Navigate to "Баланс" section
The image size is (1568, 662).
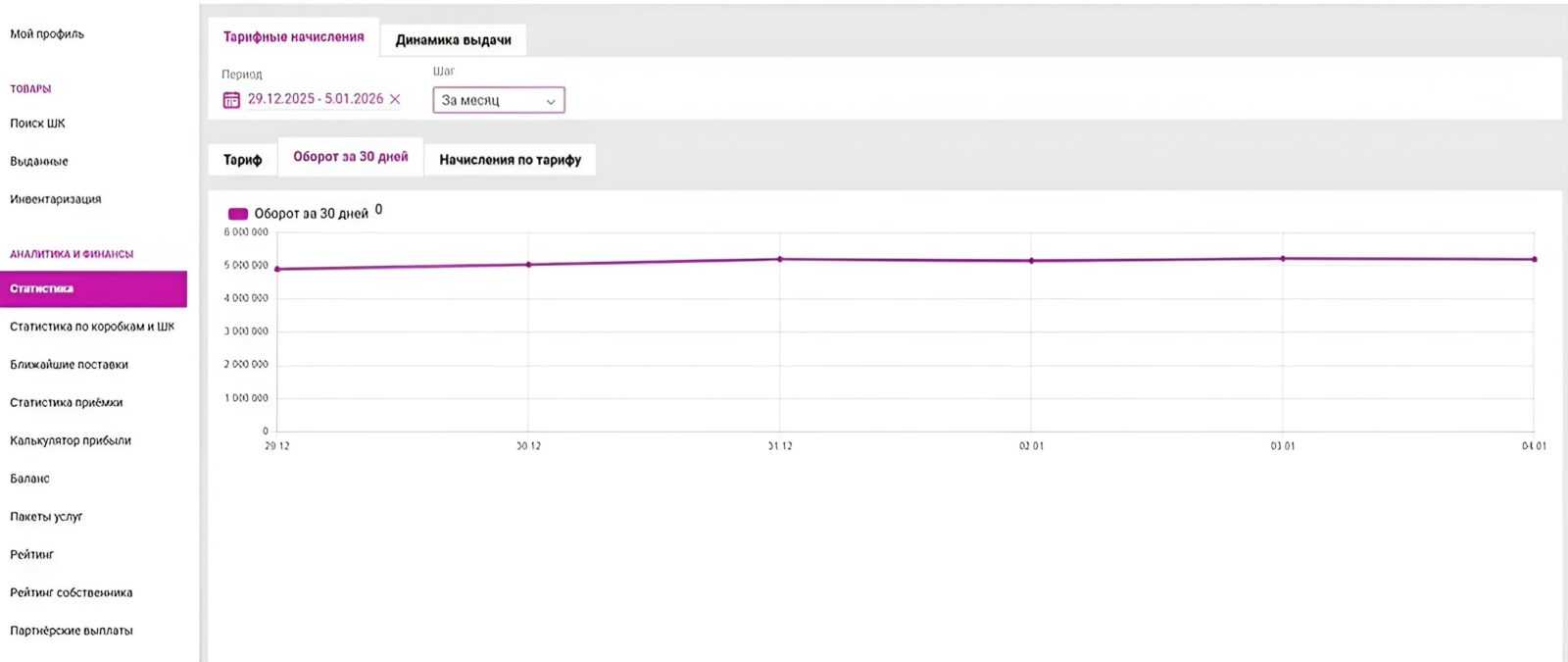29,479
